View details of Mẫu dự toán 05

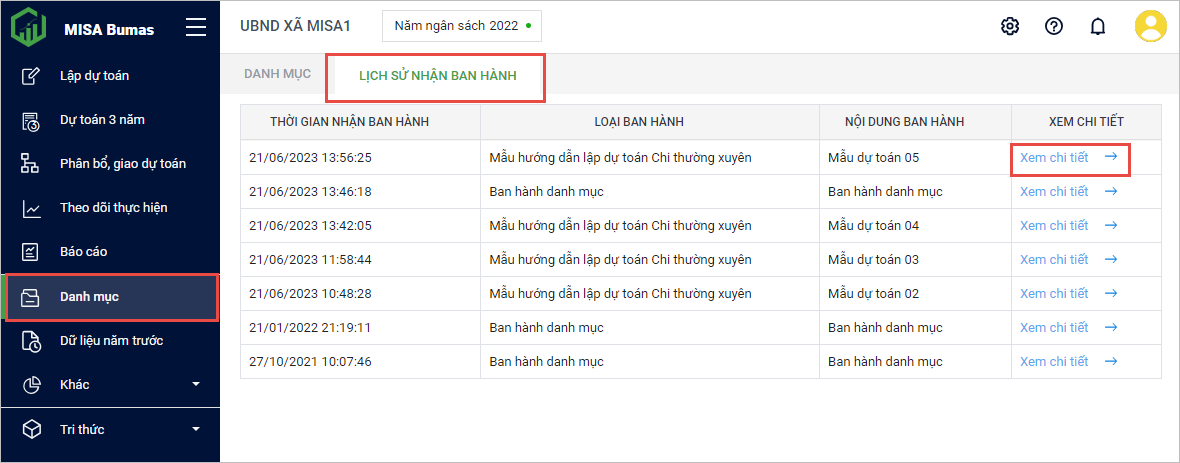coord(1054,157)
